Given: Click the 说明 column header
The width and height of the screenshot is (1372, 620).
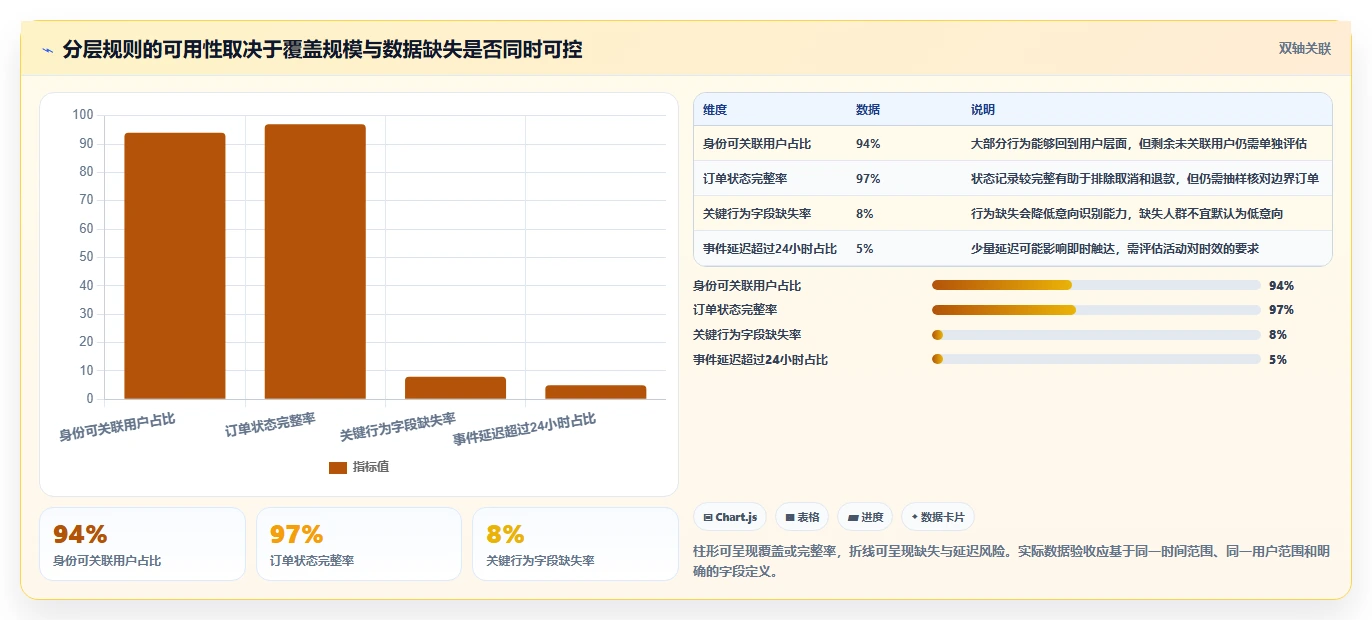Looking at the screenshot, I should (983, 110).
